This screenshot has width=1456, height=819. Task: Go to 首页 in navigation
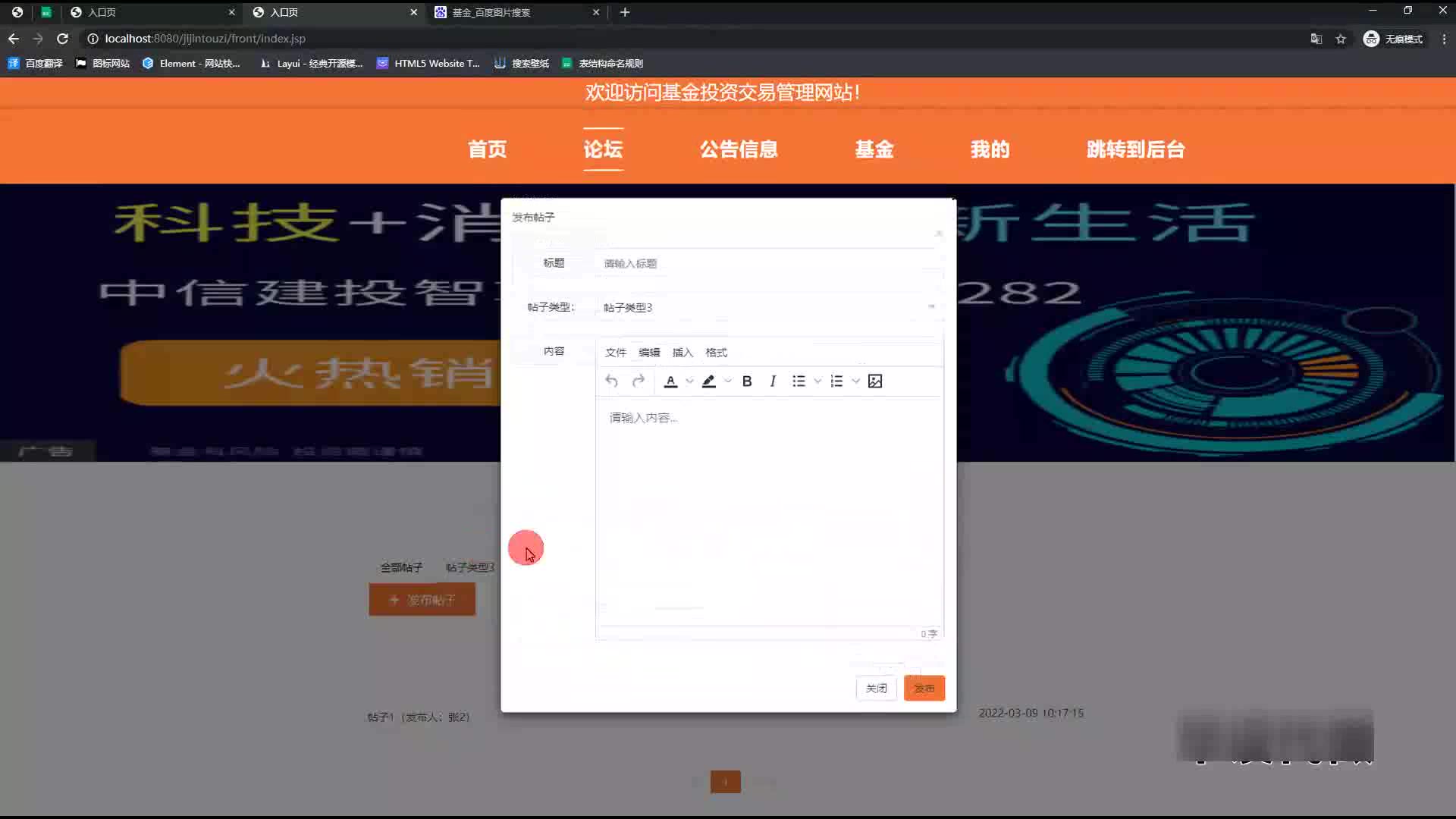487,149
